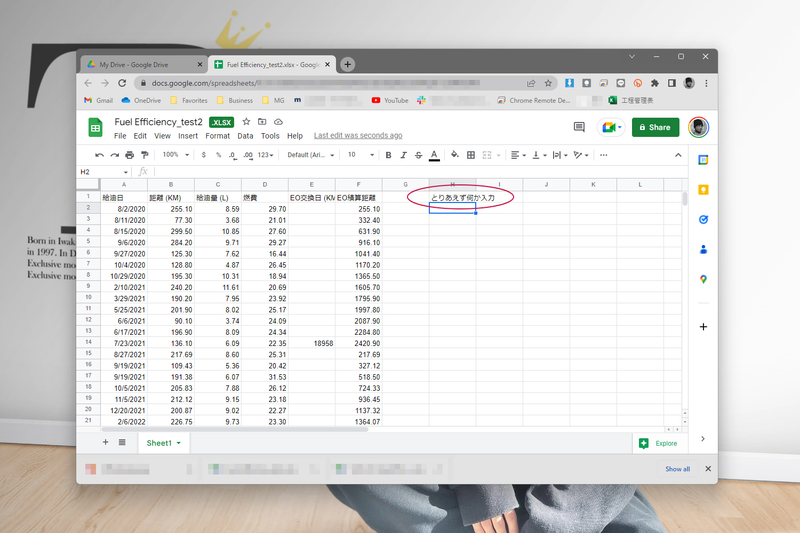
Task: Open the View menu
Action: tap(162, 136)
